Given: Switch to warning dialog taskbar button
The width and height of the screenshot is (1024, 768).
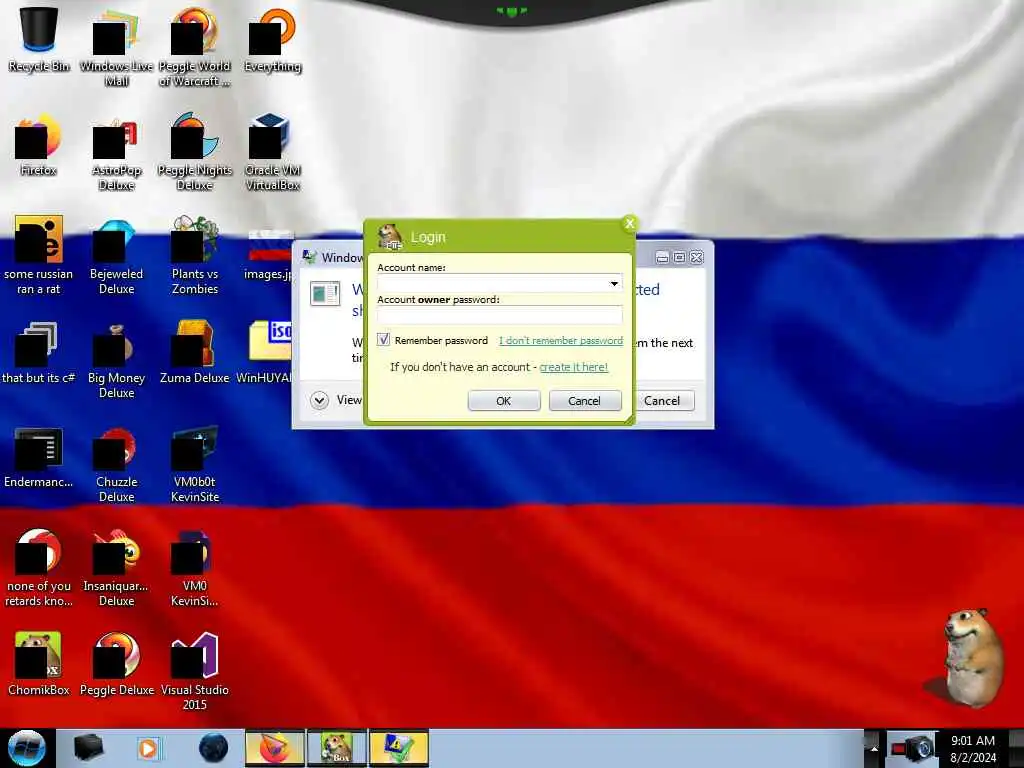Looking at the screenshot, I should coord(399,748).
